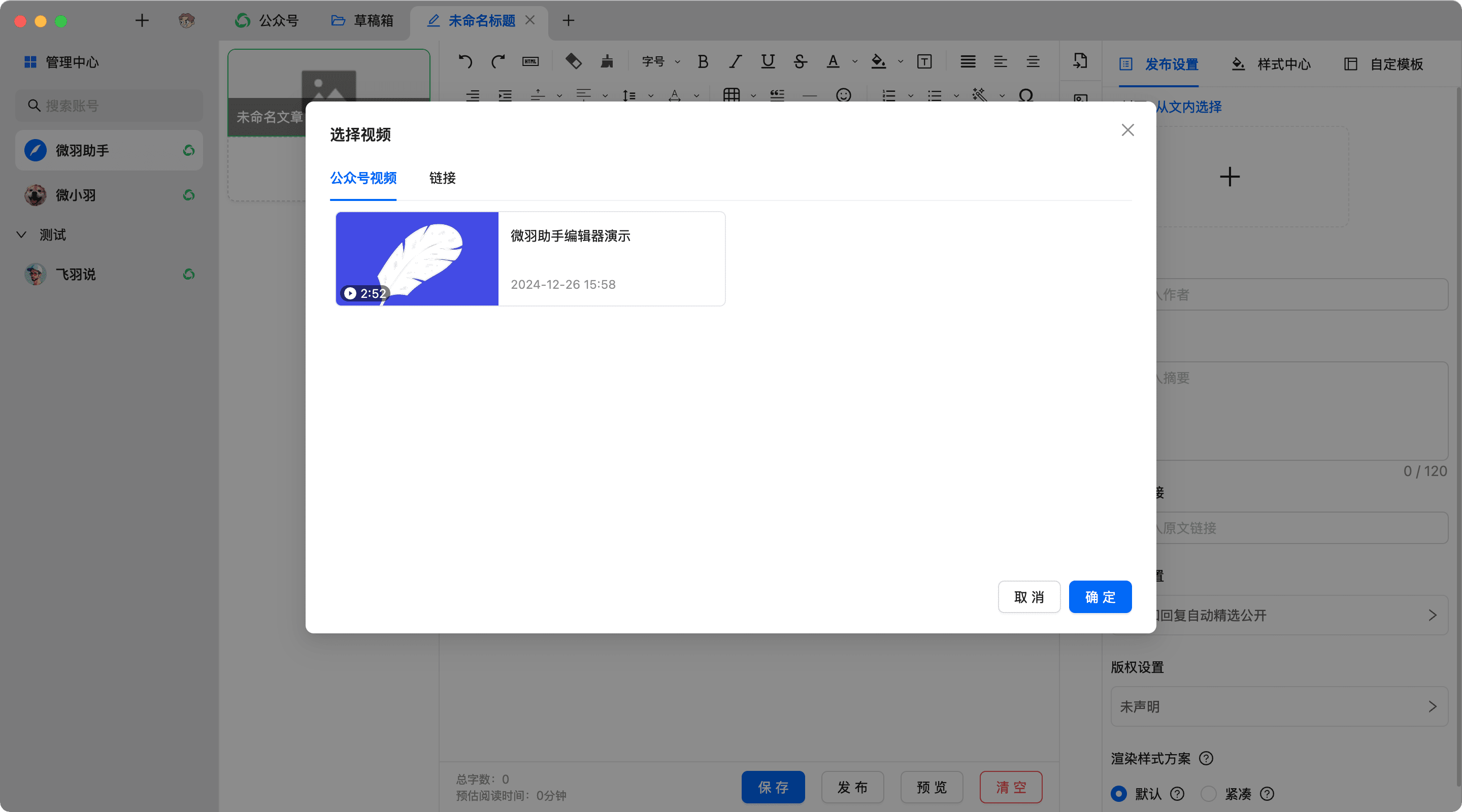This screenshot has height=812, width=1462.
Task: Apply italic formatting icon
Action: (736, 61)
